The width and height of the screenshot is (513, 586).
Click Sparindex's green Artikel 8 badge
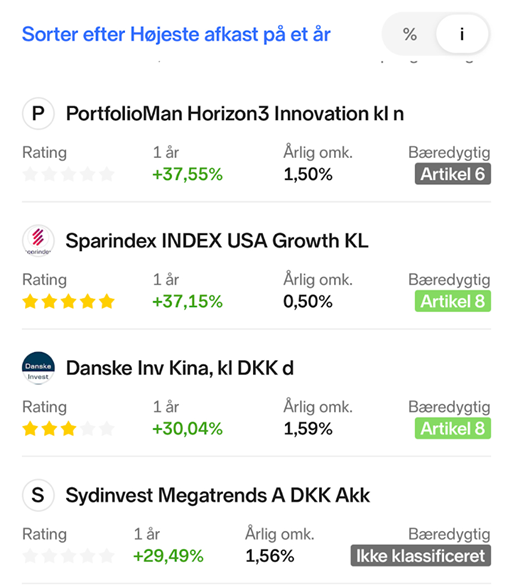pyautogui.click(x=452, y=301)
